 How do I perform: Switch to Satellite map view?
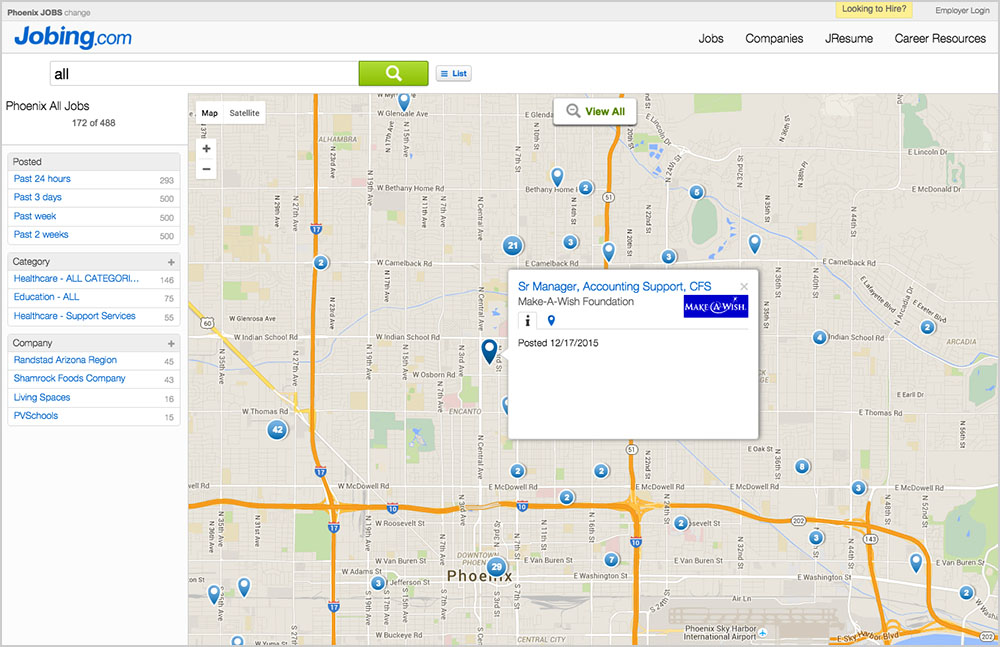[244, 113]
